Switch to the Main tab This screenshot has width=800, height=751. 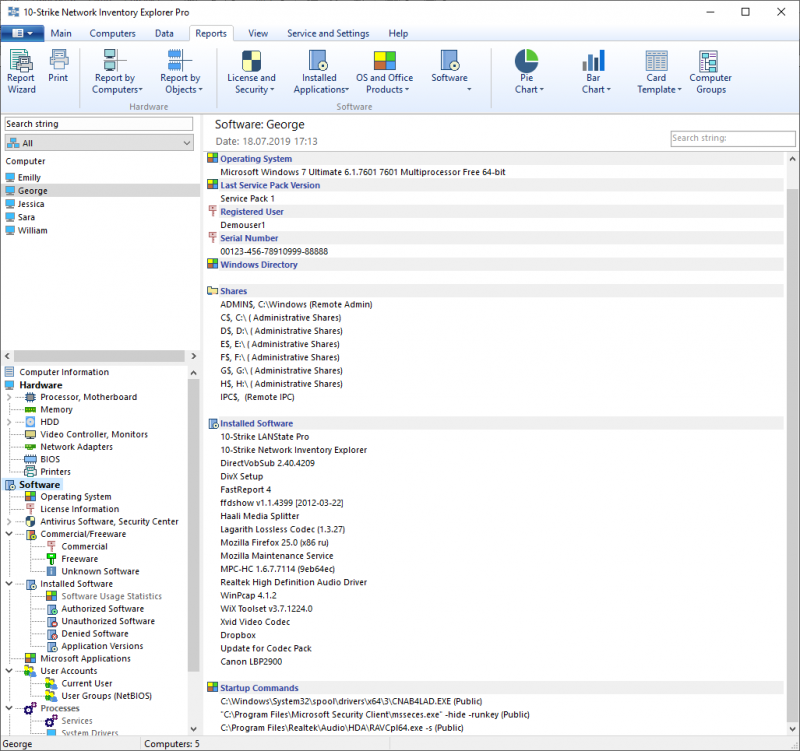point(61,33)
